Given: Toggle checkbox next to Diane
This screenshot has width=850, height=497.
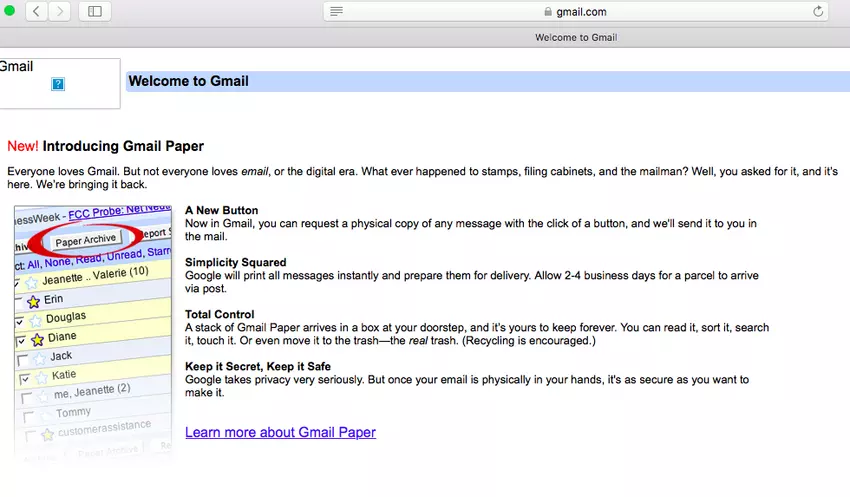Looking at the screenshot, I should tap(21, 341).
